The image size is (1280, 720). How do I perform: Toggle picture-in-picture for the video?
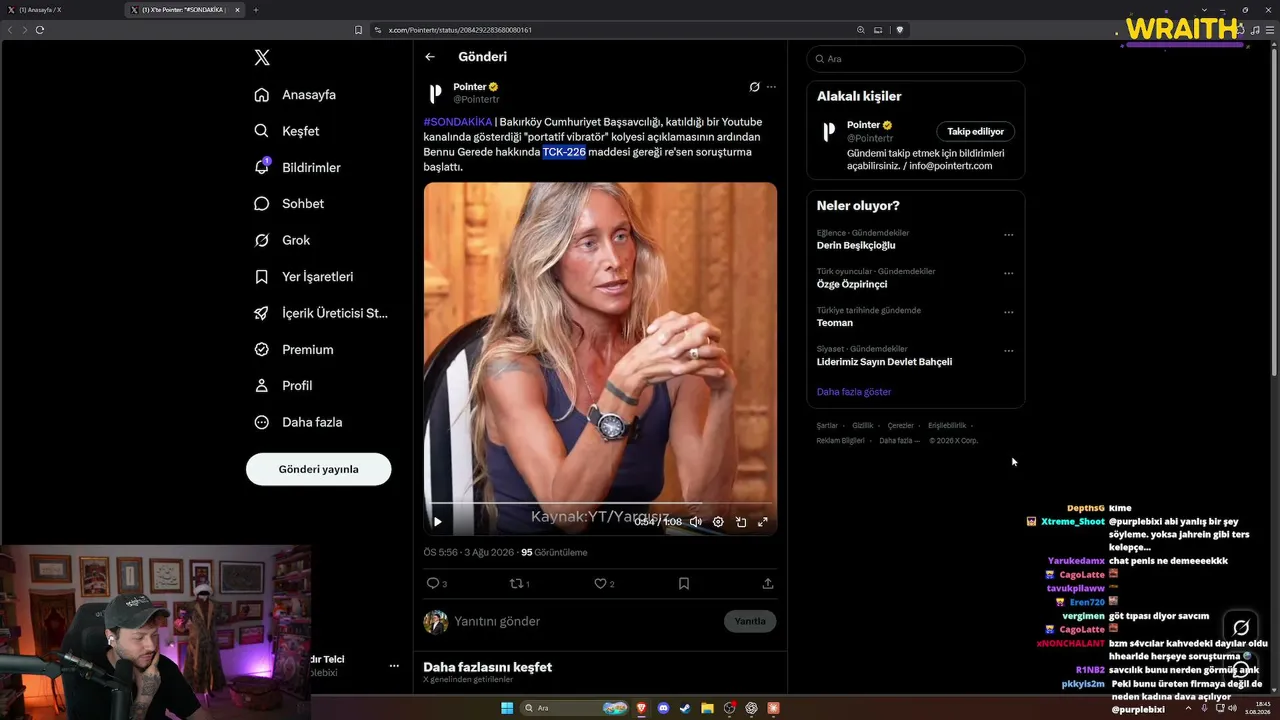pyautogui.click(x=741, y=522)
